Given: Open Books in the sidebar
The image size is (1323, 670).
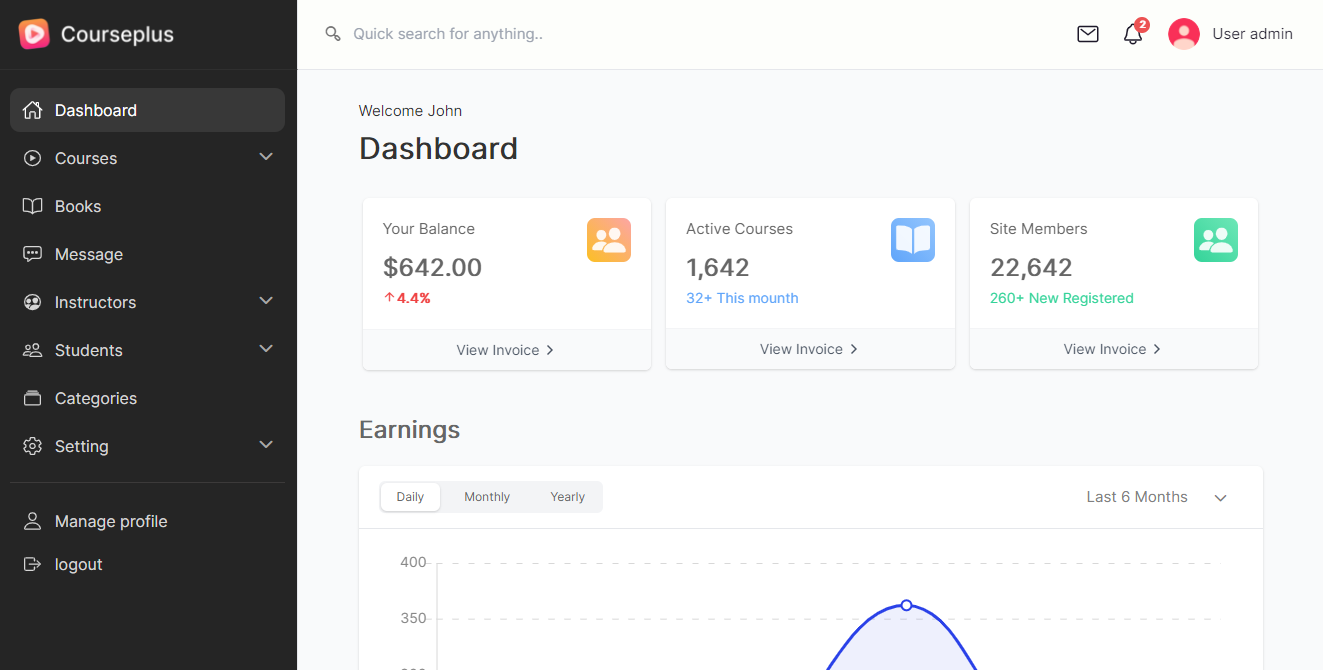Looking at the screenshot, I should (78, 206).
